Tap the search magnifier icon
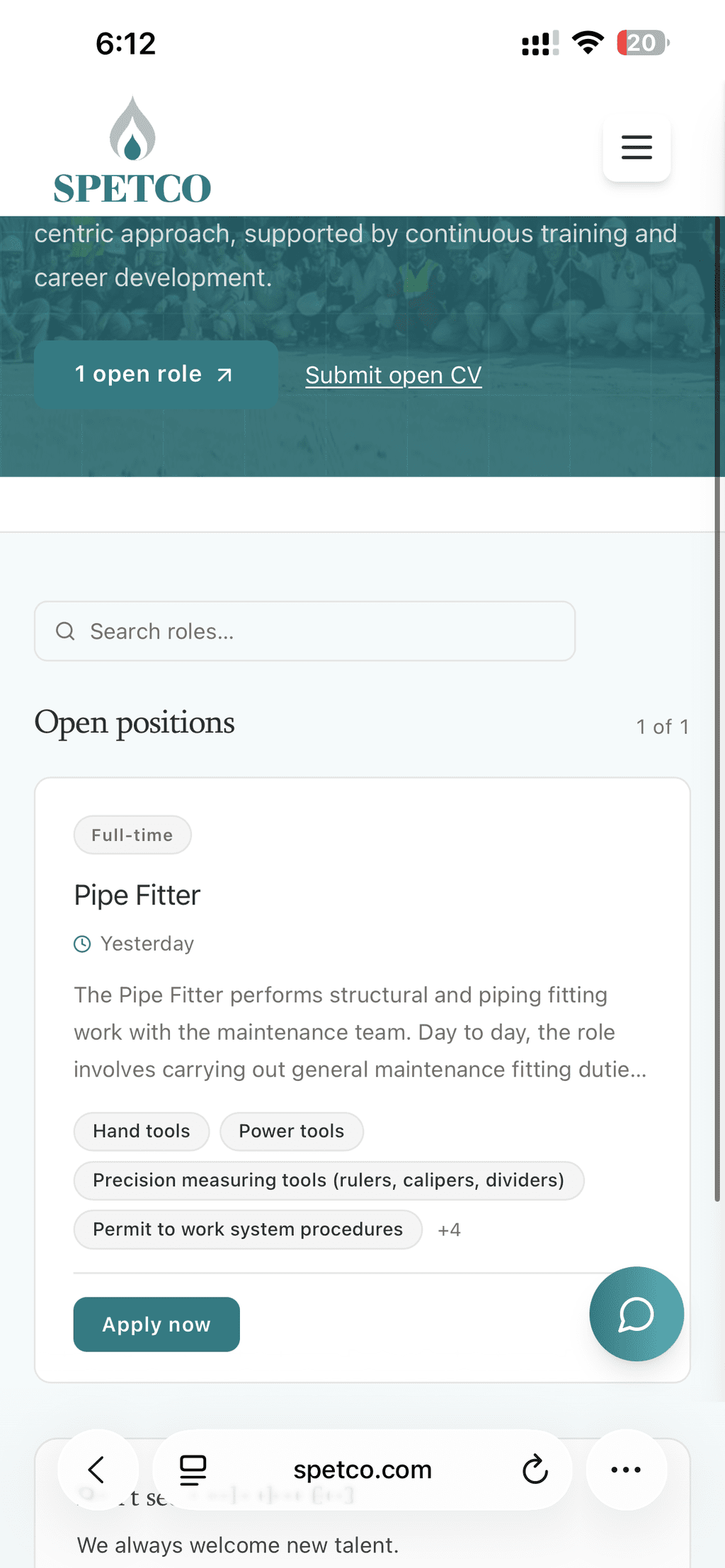This screenshot has height=1568, width=725. coord(65,631)
